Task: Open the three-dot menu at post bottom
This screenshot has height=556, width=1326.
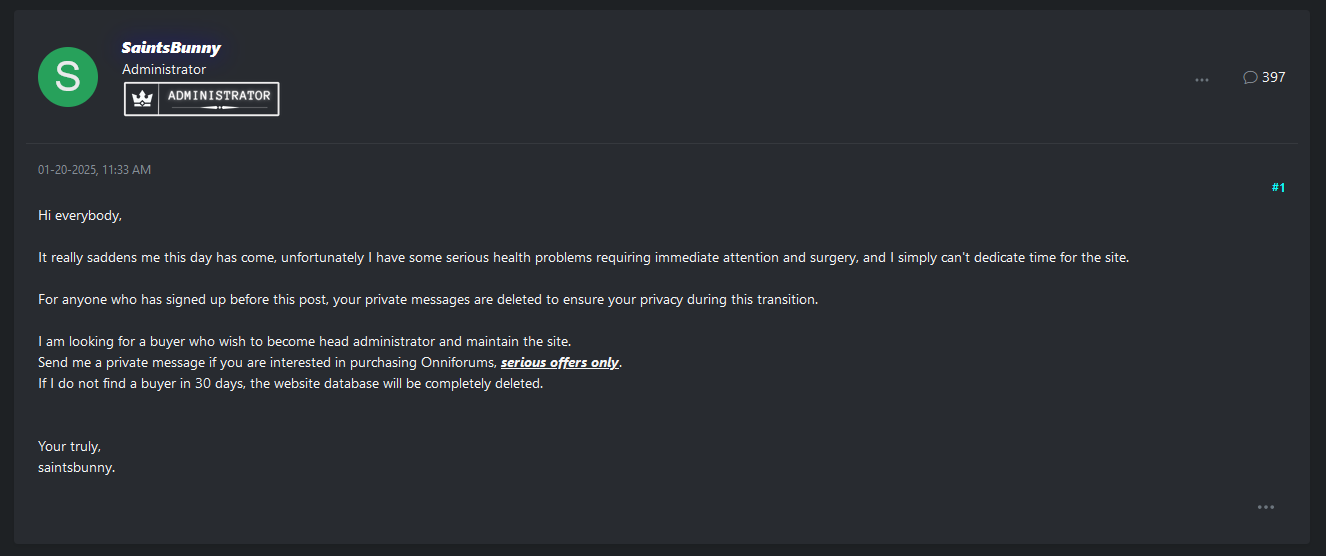Action: point(1266,507)
